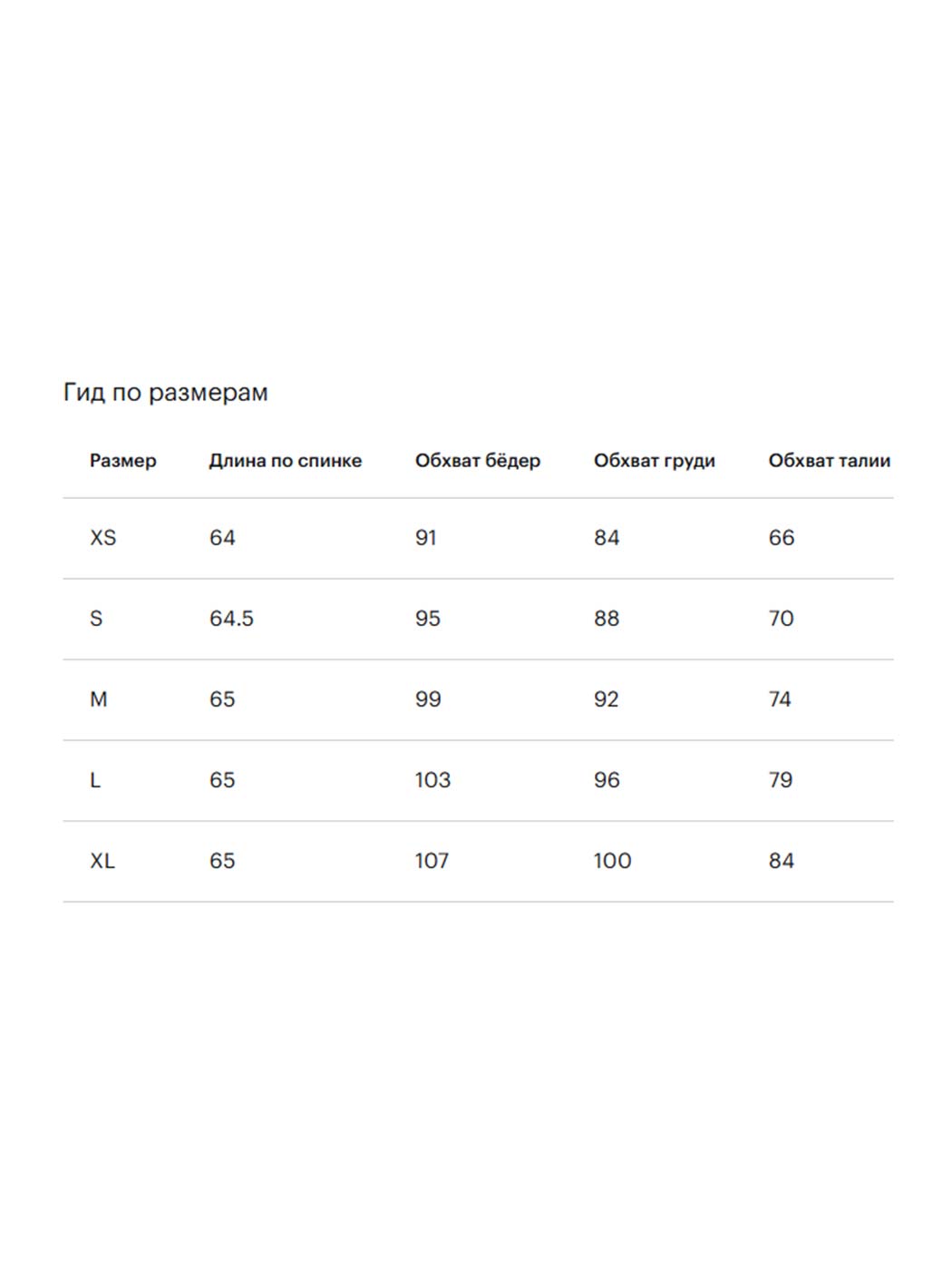Select the S size row label
Screen dimensions: 952x1270
[96, 619]
